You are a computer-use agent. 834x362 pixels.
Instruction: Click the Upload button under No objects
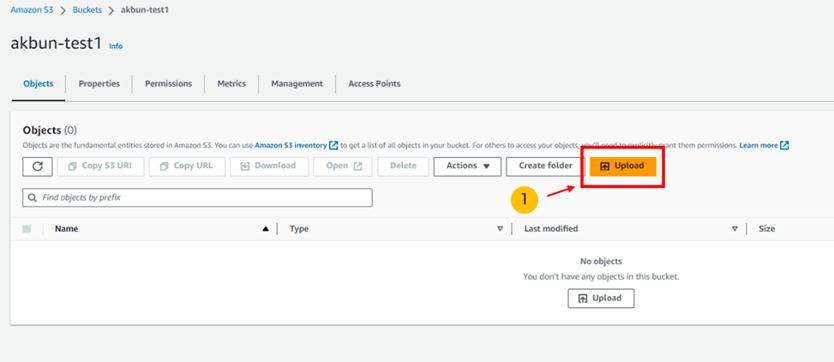[x=601, y=298]
